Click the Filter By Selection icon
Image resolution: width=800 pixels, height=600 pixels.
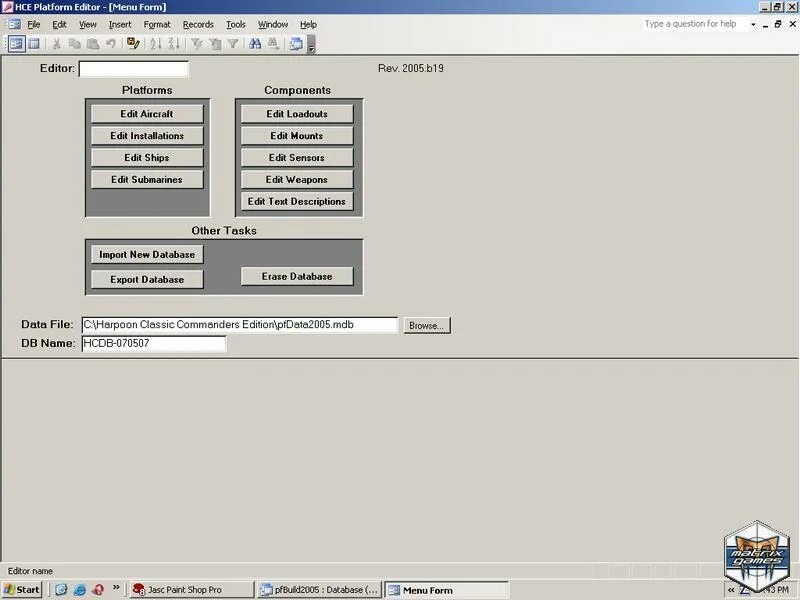[196, 44]
